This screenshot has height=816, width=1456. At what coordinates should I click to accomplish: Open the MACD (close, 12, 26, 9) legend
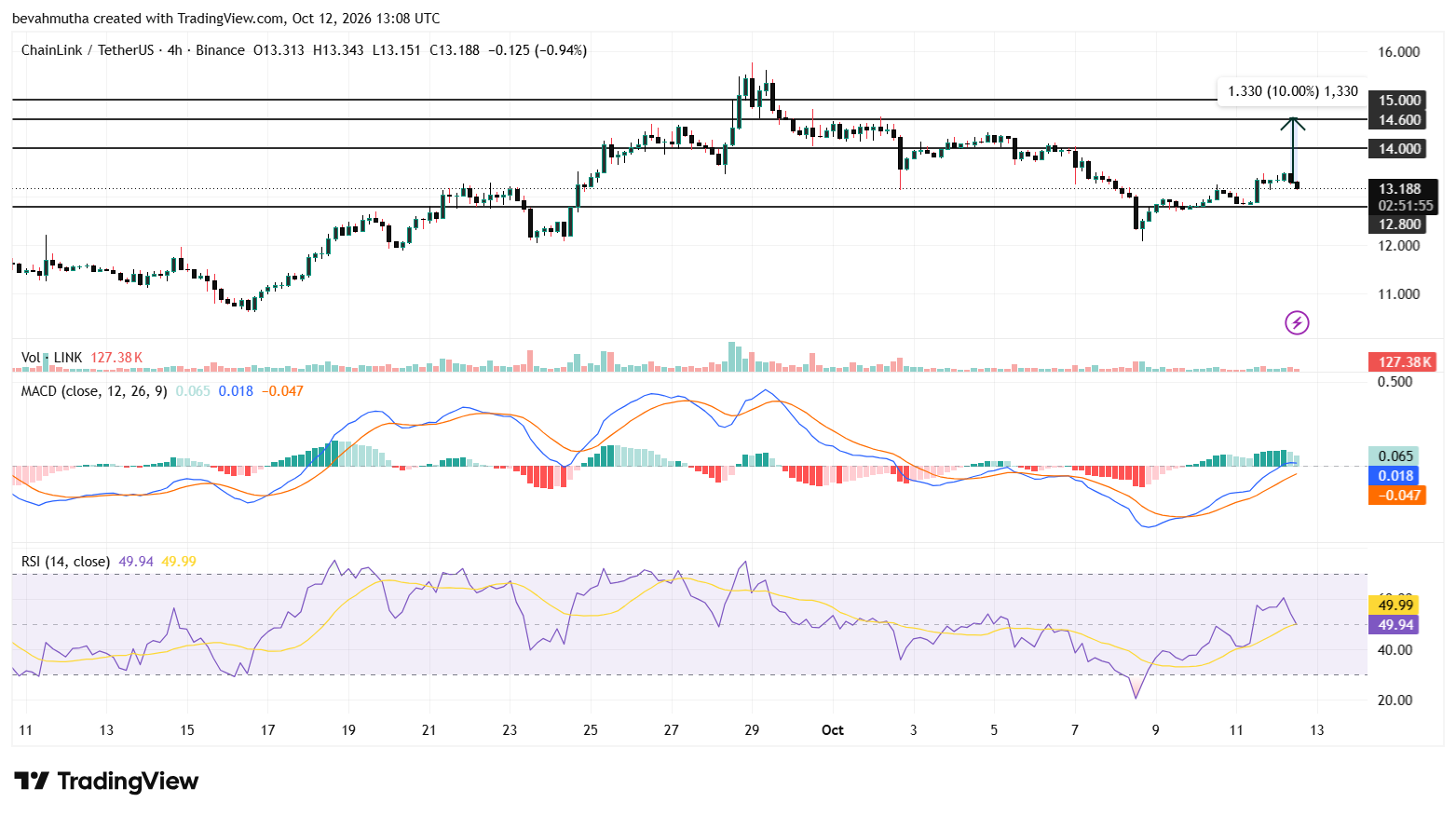[x=94, y=391]
